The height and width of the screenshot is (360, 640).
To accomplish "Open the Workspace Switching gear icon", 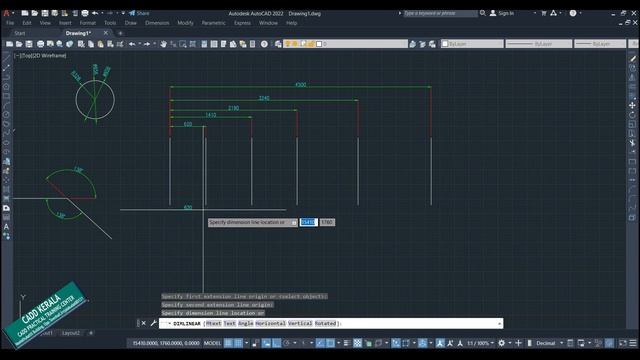I will [501, 343].
